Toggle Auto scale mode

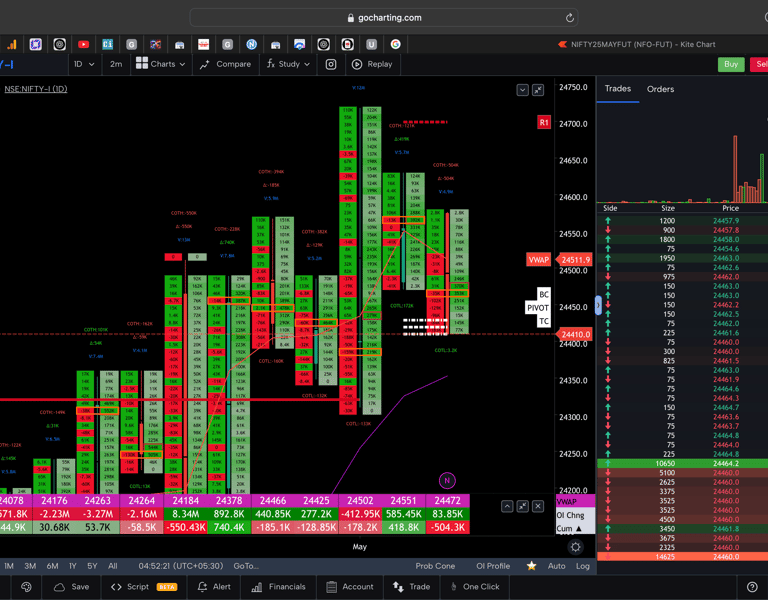pos(556,566)
